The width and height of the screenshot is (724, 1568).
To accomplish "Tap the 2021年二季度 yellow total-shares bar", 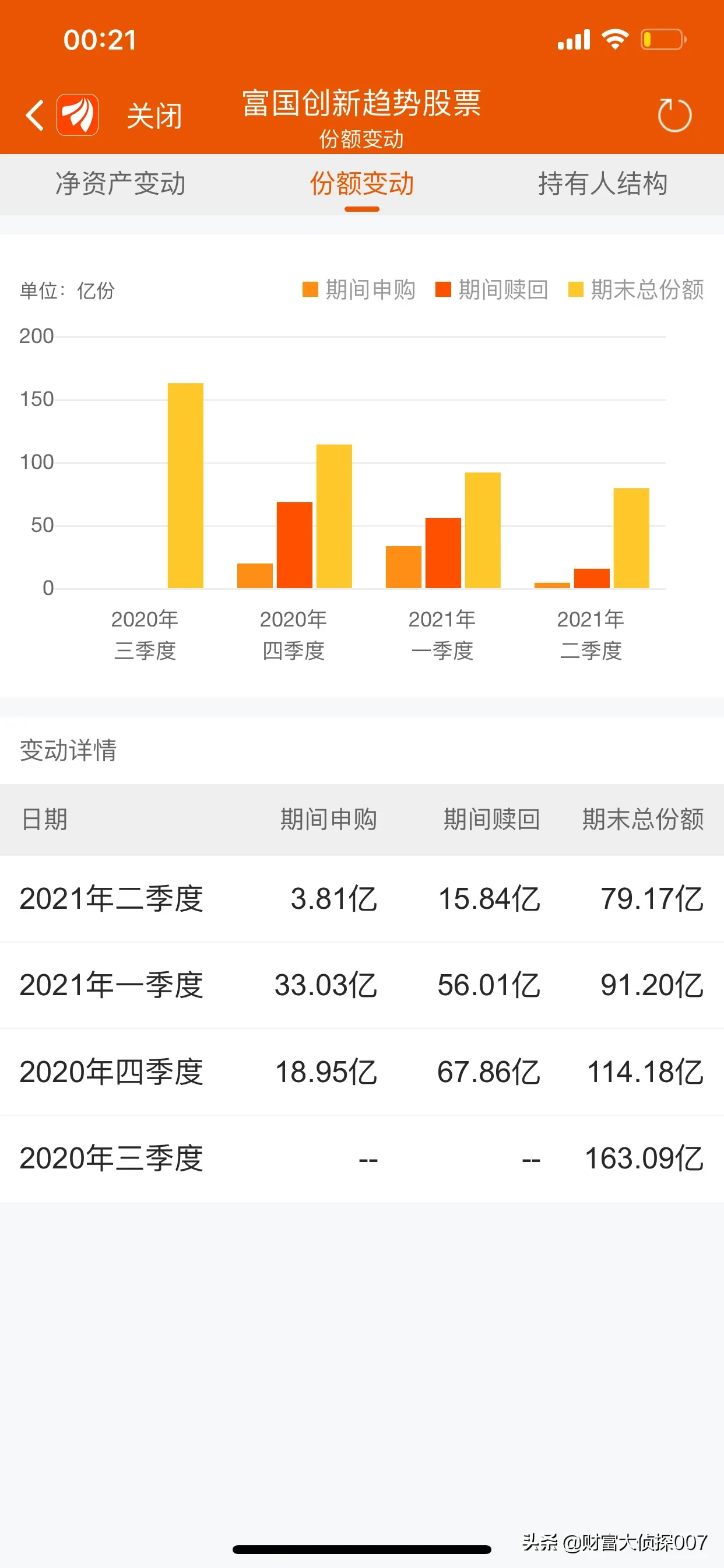I will click(x=631, y=538).
